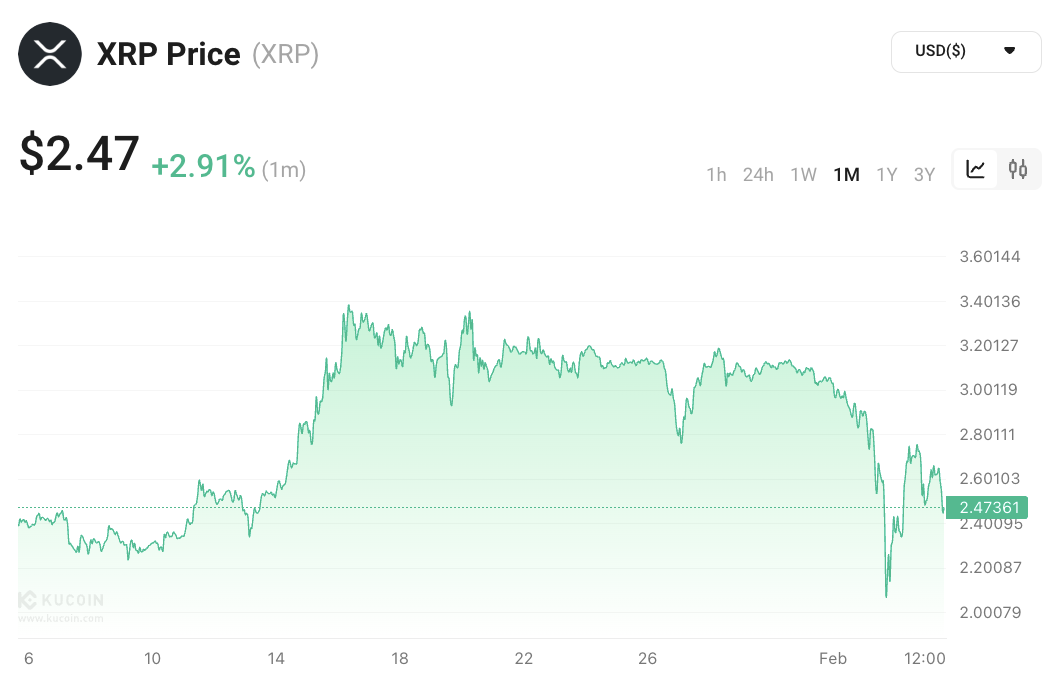Select the 1W time range
Screen dimensions: 1054x692
(804, 175)
